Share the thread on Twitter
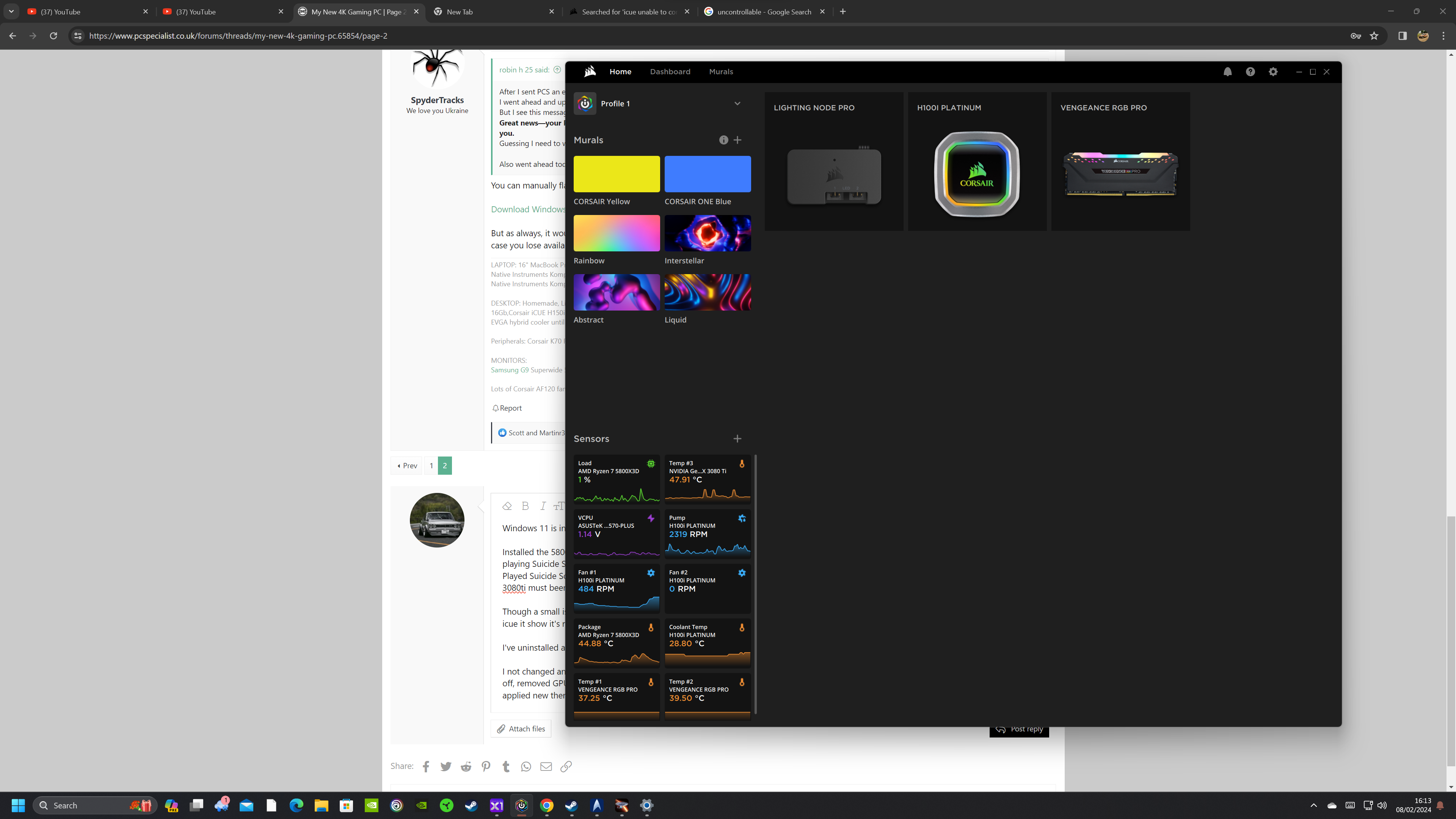 pos(446,766)
